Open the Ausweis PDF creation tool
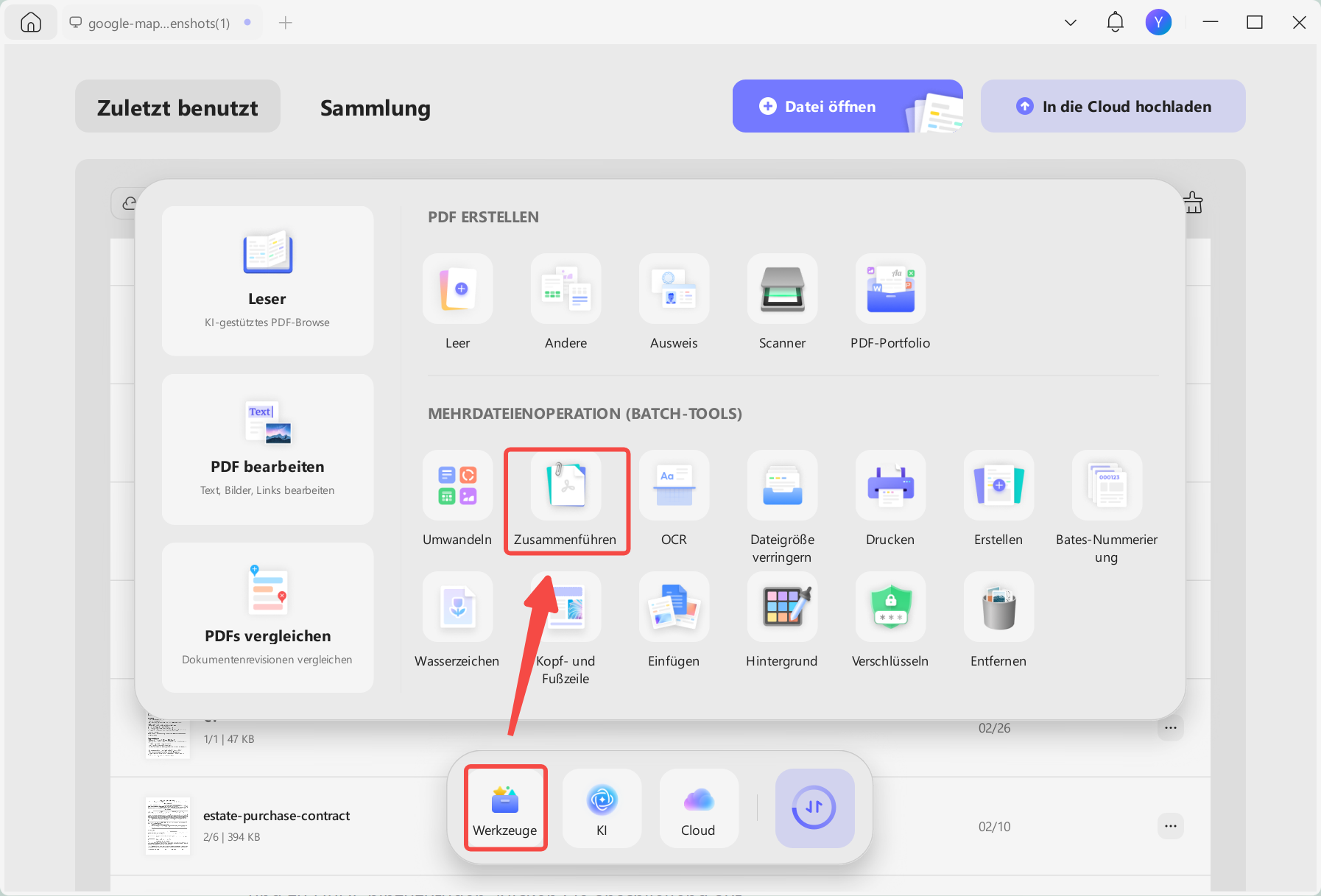The image size is (1321, 896). coord(674,289)
